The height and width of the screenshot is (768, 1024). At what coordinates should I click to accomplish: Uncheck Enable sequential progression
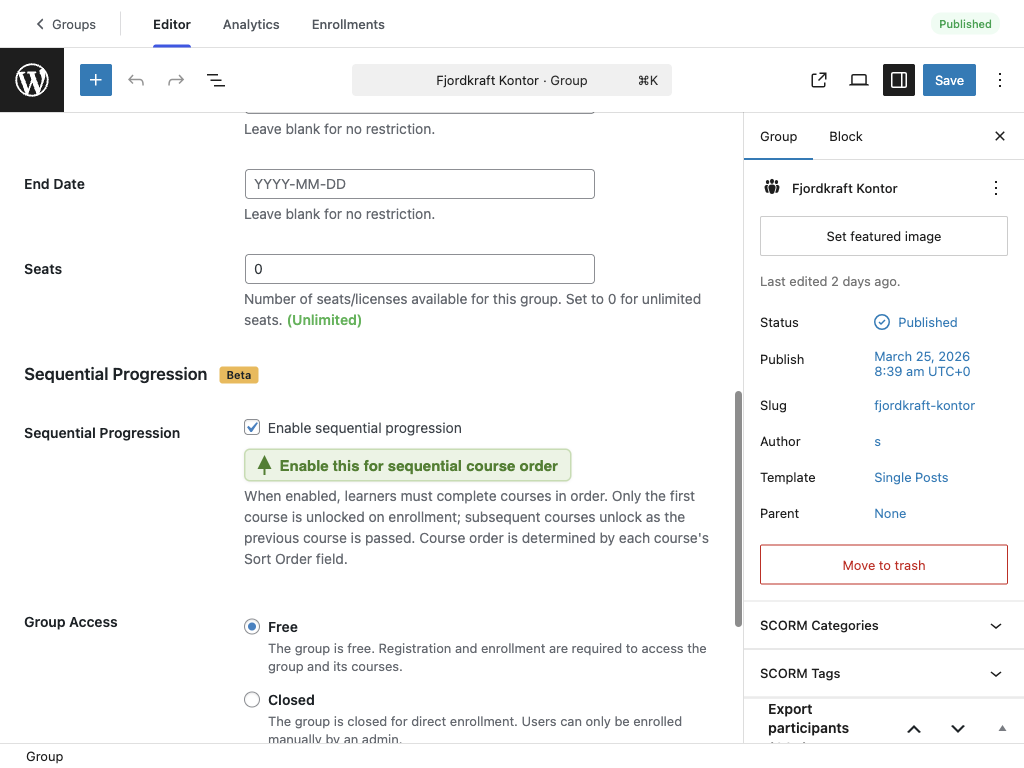click(252, 427)
